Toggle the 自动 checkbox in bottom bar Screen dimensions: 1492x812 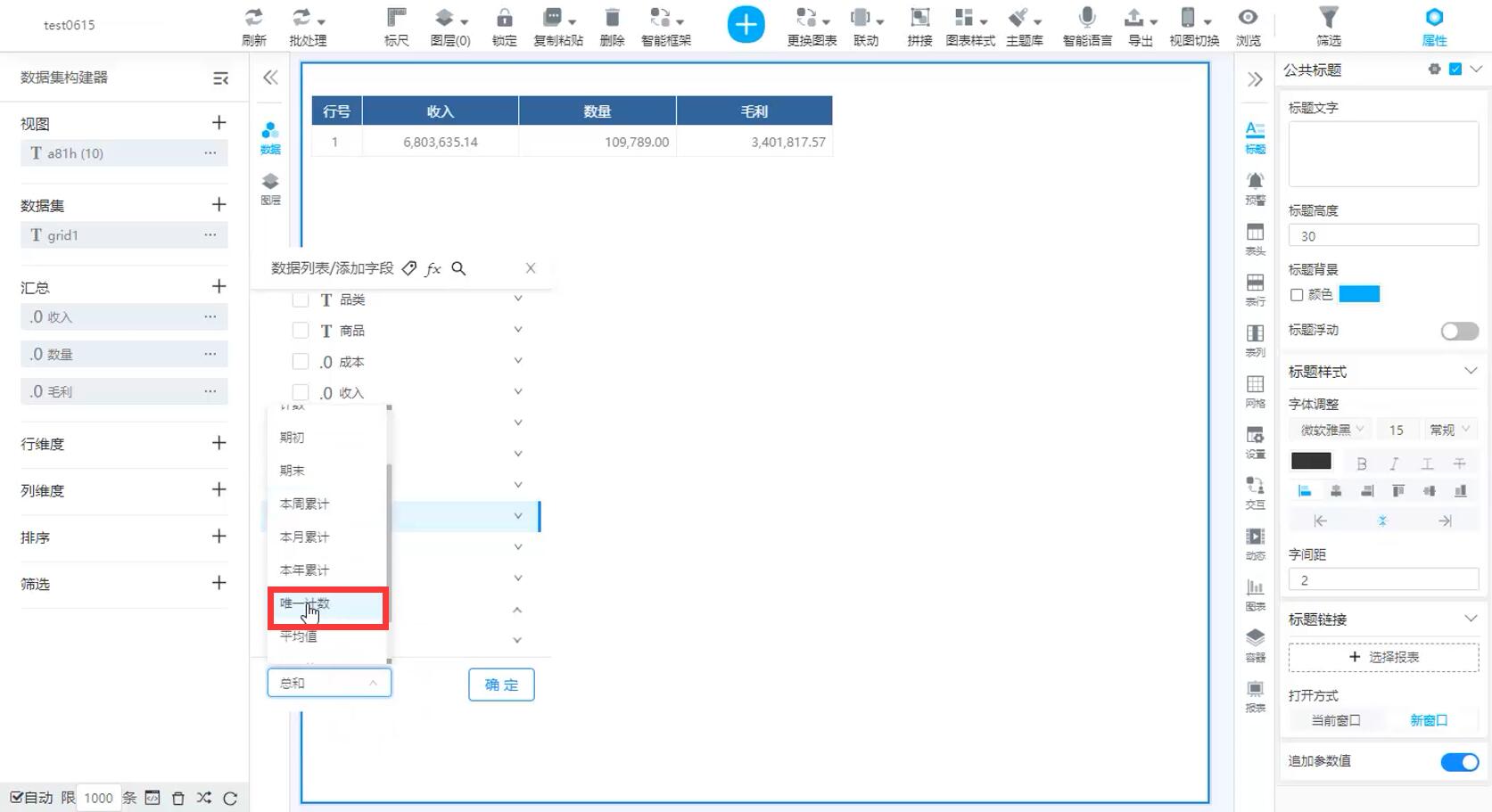pyautogui.click(x=16, y=798)
